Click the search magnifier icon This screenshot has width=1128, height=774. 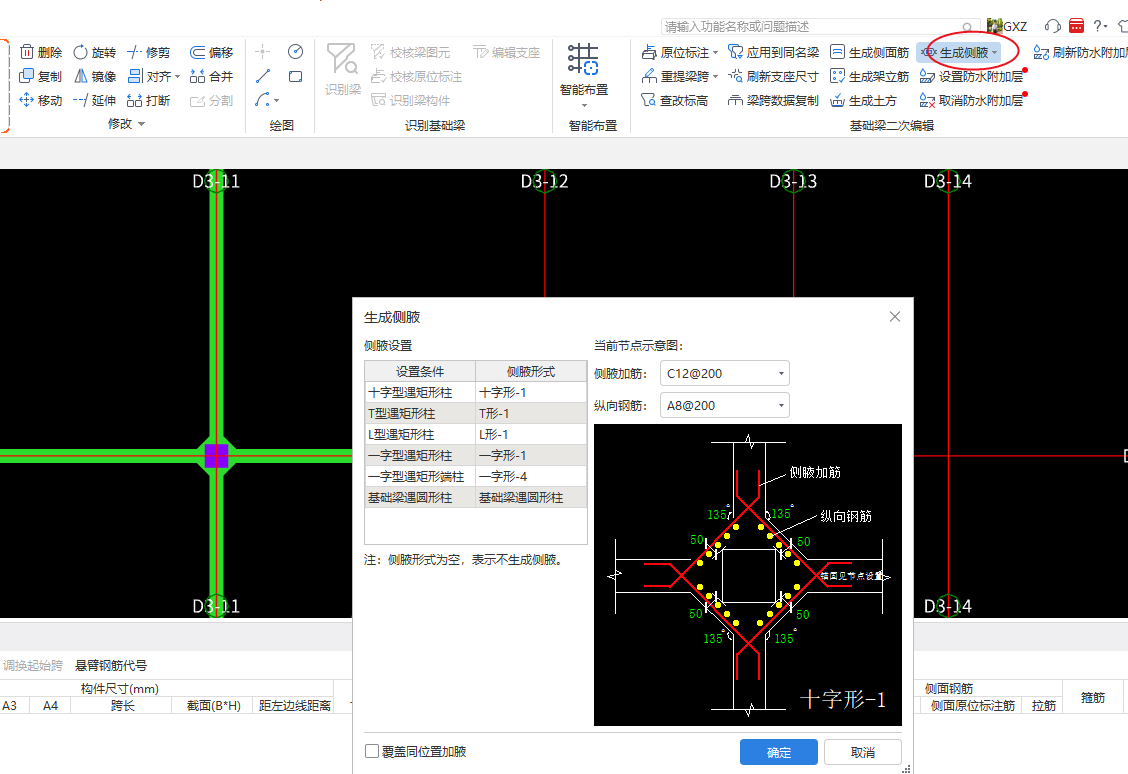click(x=968, y=27)
